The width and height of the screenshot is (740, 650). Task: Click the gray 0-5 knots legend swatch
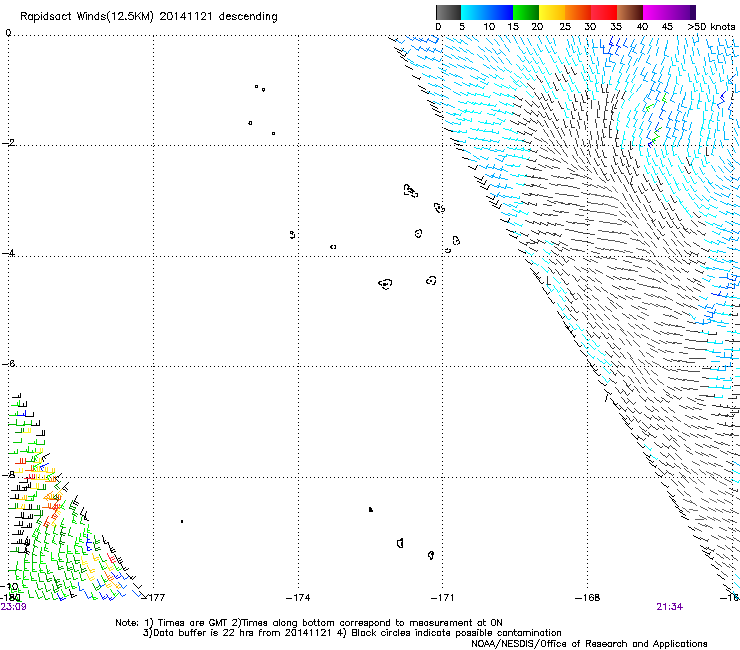[x=448, y=12]
